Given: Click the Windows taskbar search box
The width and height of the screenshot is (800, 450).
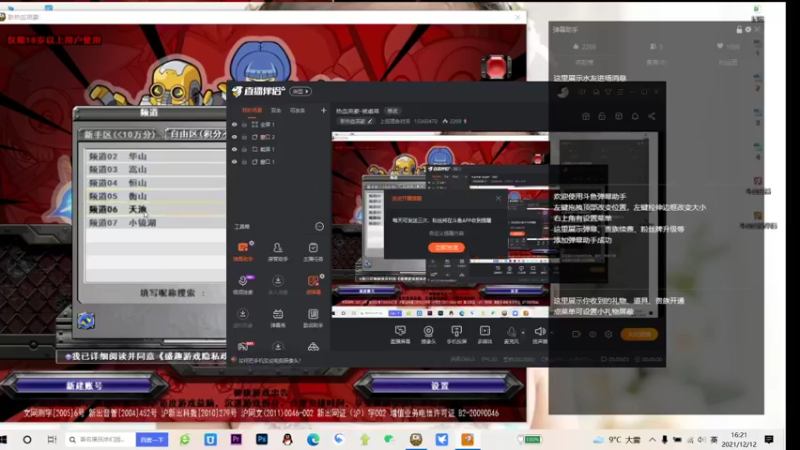Looking at the screenshot, I should pos(101,439).
